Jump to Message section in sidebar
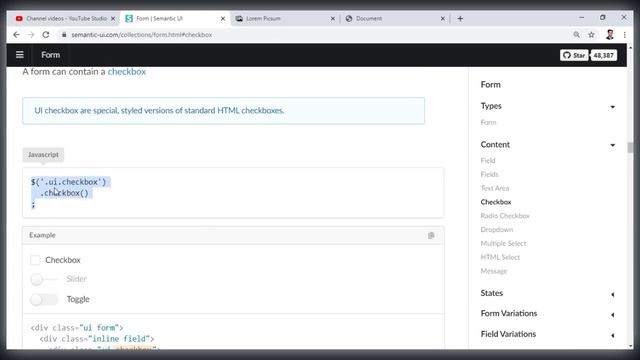640x360 pixels. pos(493,271)
